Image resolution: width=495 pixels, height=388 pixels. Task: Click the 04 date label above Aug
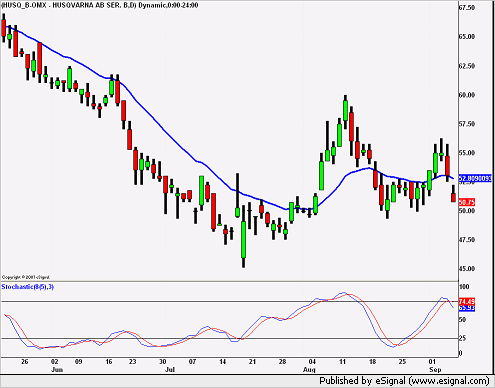pos(312,362)
